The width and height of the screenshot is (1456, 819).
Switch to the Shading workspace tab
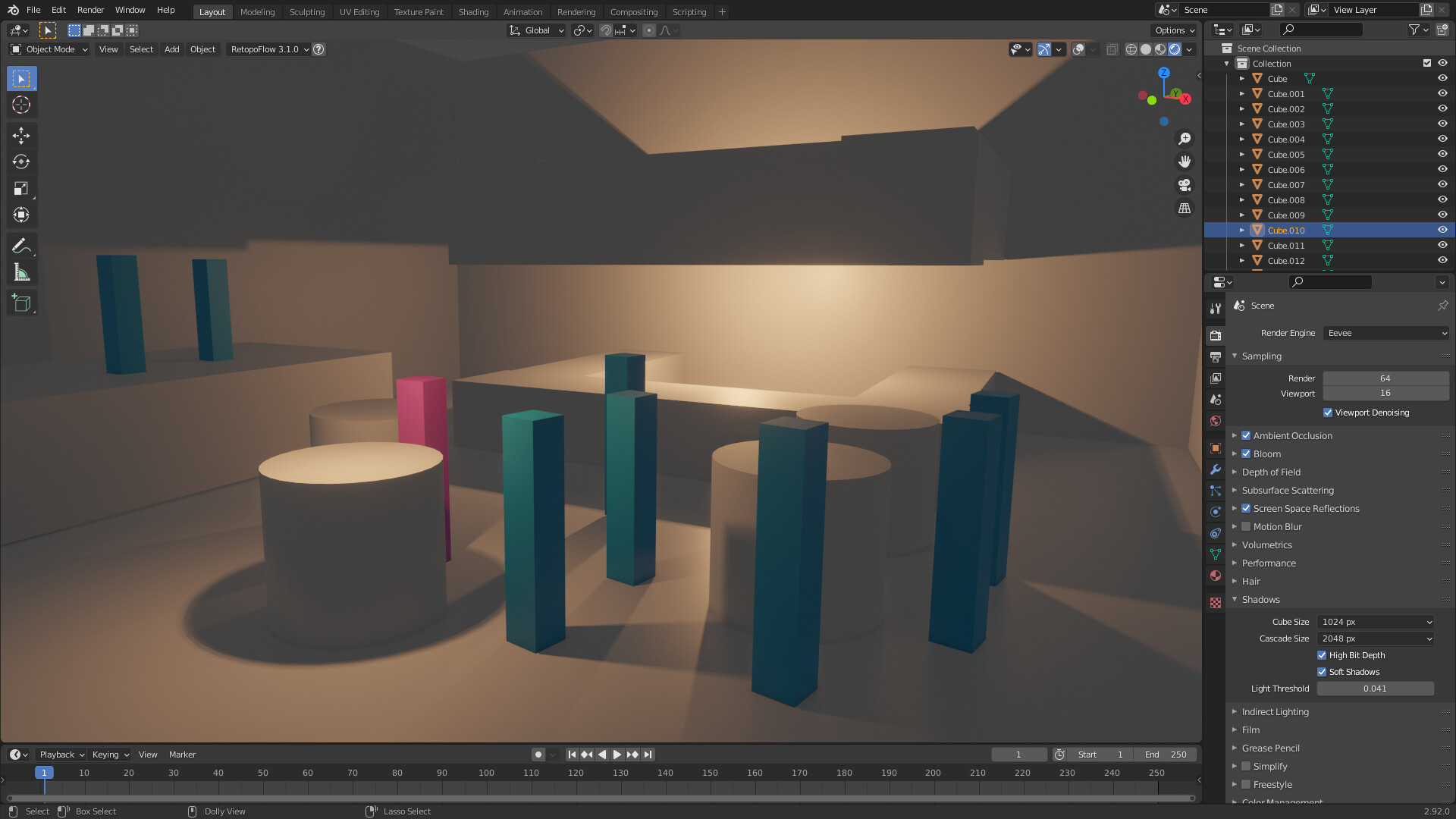coord(473,11)
